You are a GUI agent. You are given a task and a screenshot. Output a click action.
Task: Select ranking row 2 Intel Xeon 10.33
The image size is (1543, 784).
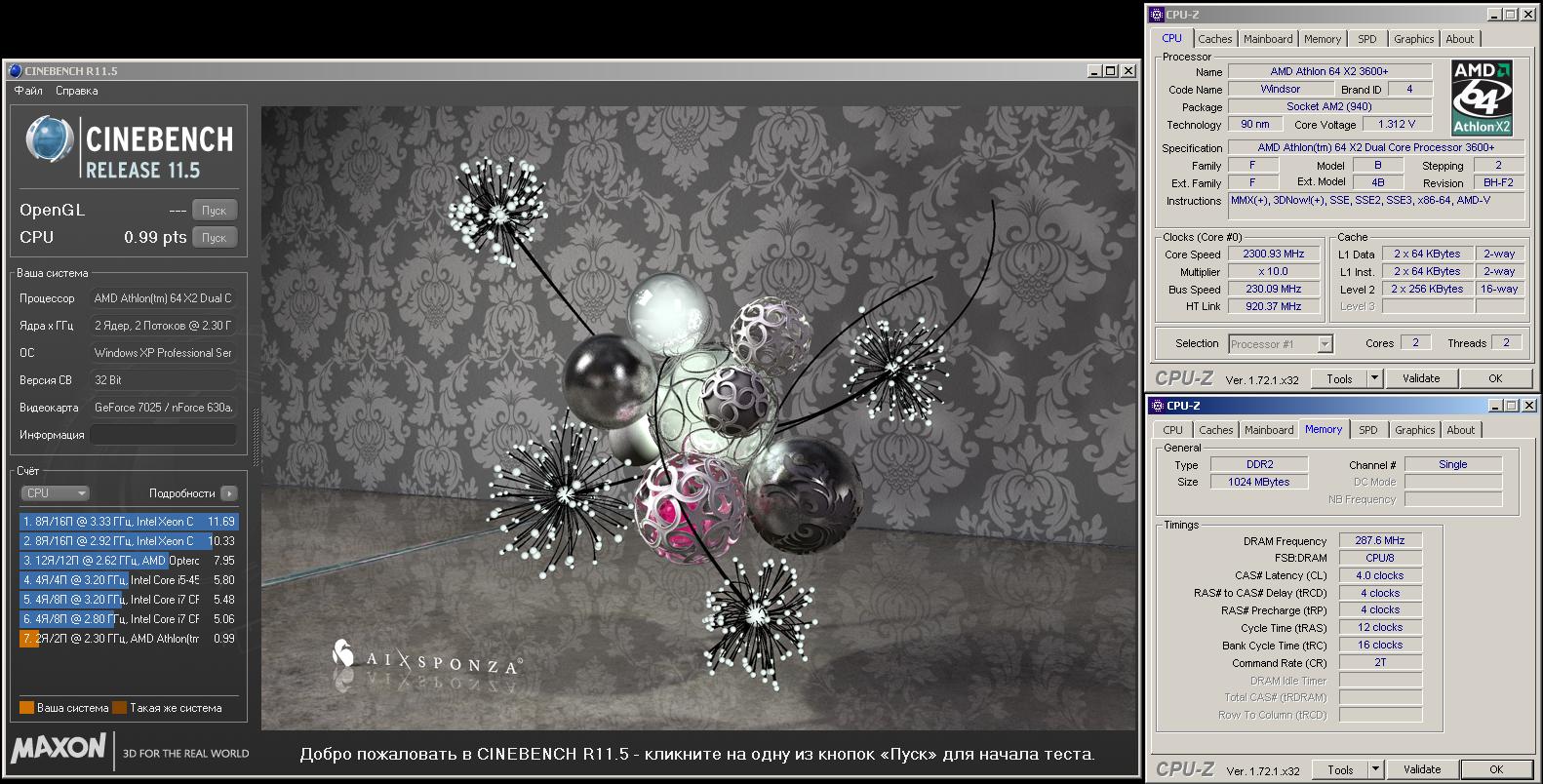[x=129, y=541]
